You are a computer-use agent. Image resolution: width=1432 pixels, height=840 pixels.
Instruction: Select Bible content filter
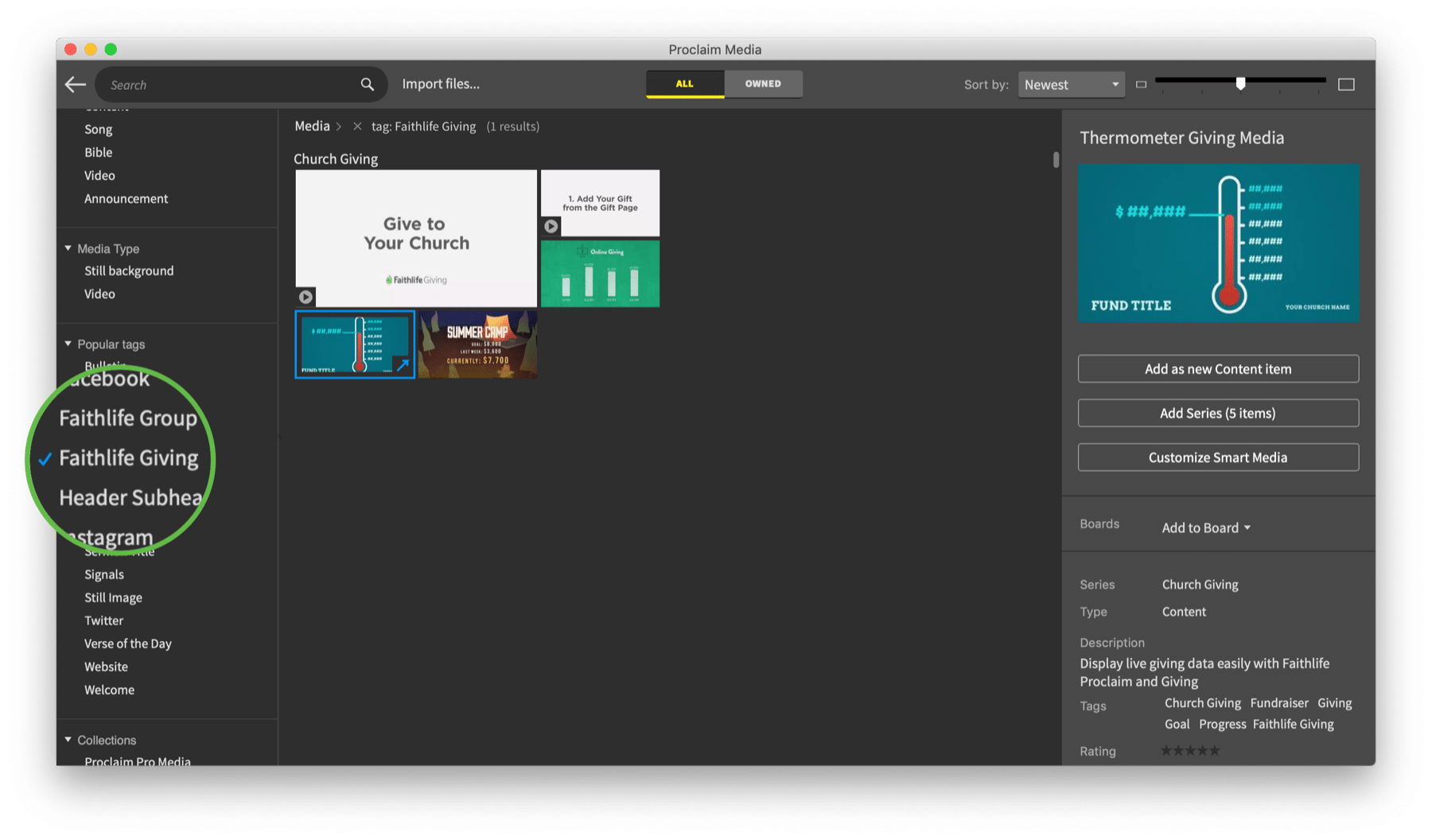coord(99,152)
